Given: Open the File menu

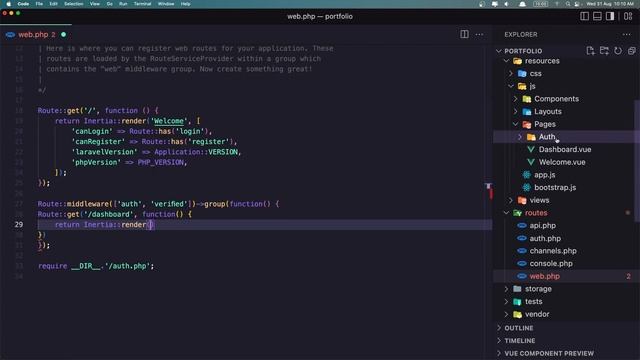Looking at the screenshot, I should (39, 4).
